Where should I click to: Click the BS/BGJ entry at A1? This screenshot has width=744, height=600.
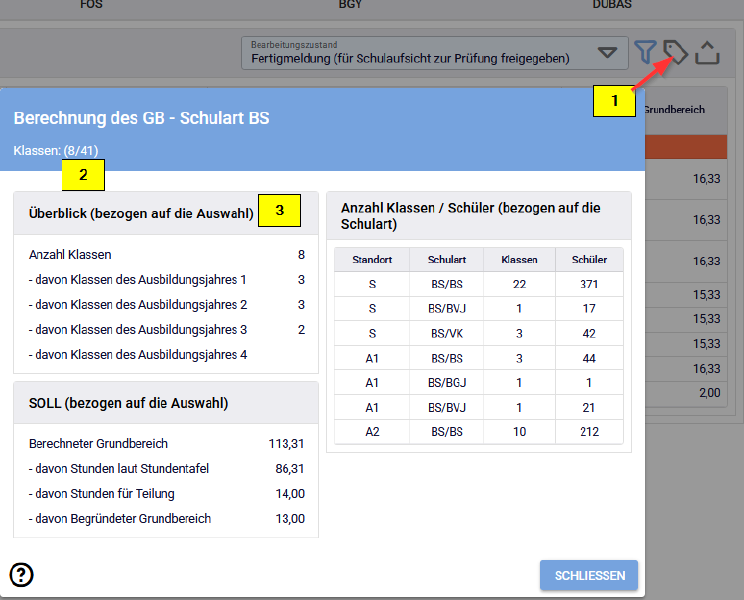(x=447, y=383)
